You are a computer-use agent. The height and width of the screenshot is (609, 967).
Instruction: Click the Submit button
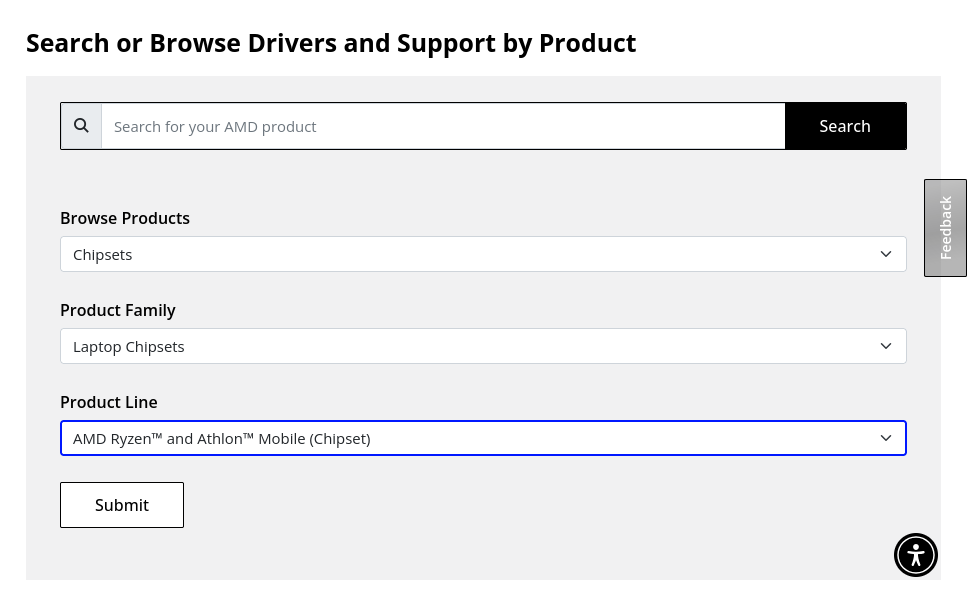122,505
